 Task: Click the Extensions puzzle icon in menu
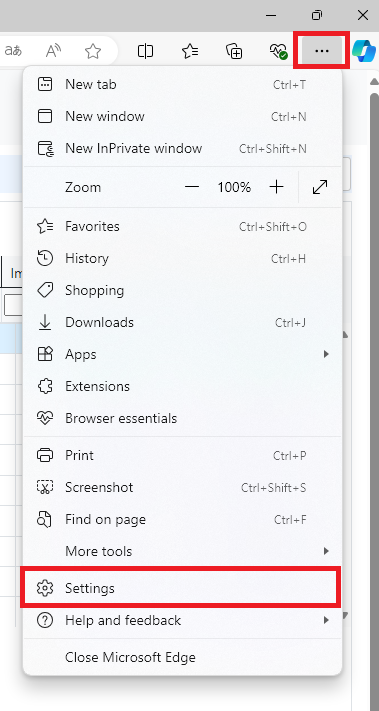(x=44, y=386)
